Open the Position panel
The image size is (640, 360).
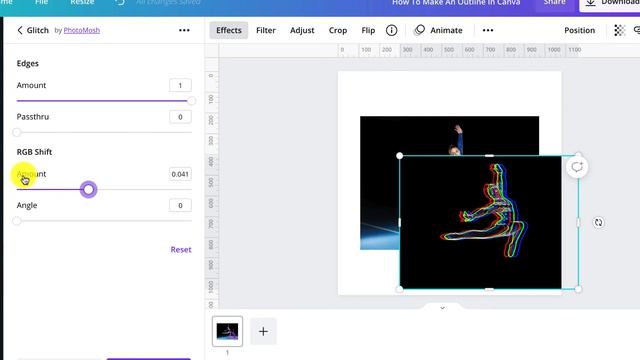coord(579,30)
